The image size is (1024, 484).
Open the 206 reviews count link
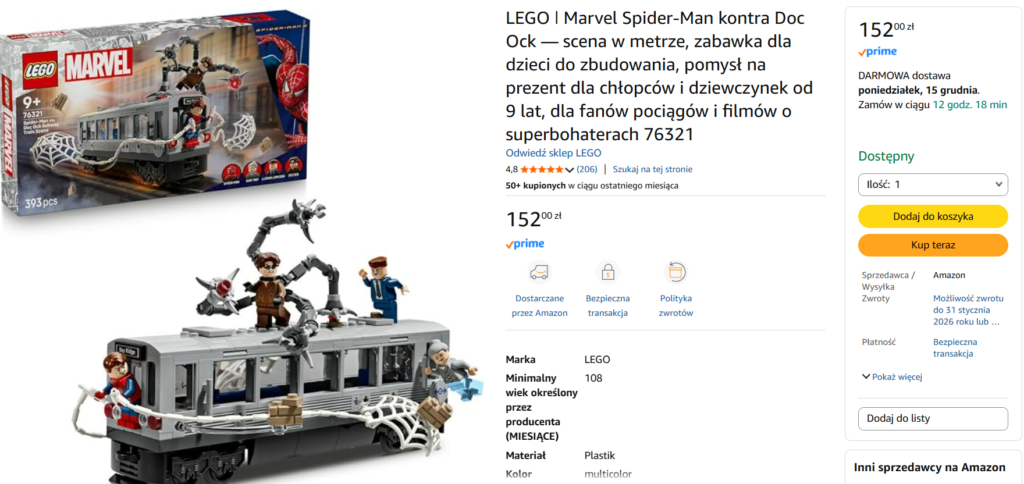click(x=587, y=169)
